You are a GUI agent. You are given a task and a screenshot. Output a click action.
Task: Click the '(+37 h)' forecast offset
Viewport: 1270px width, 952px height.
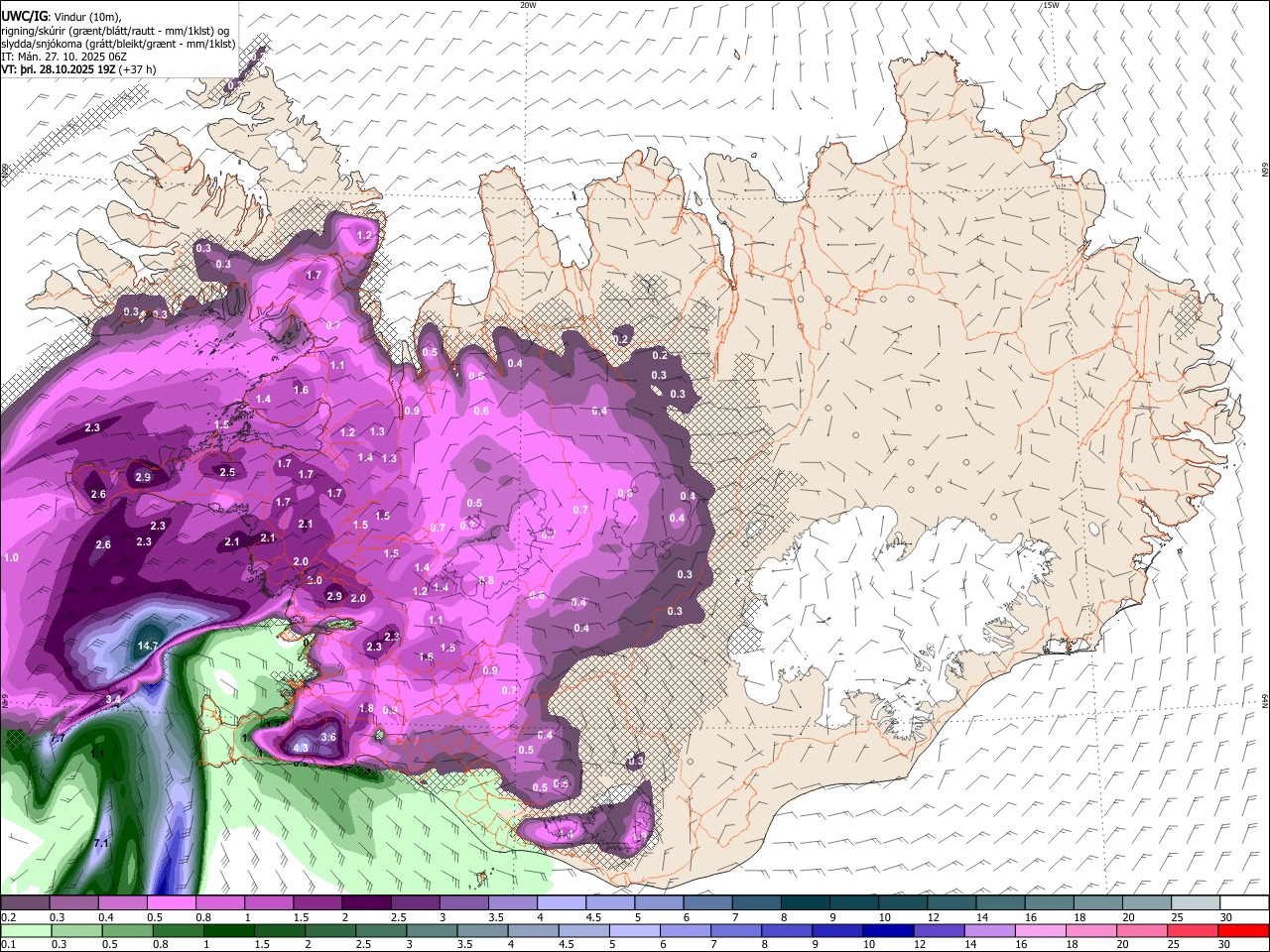(x=138, y=70)
